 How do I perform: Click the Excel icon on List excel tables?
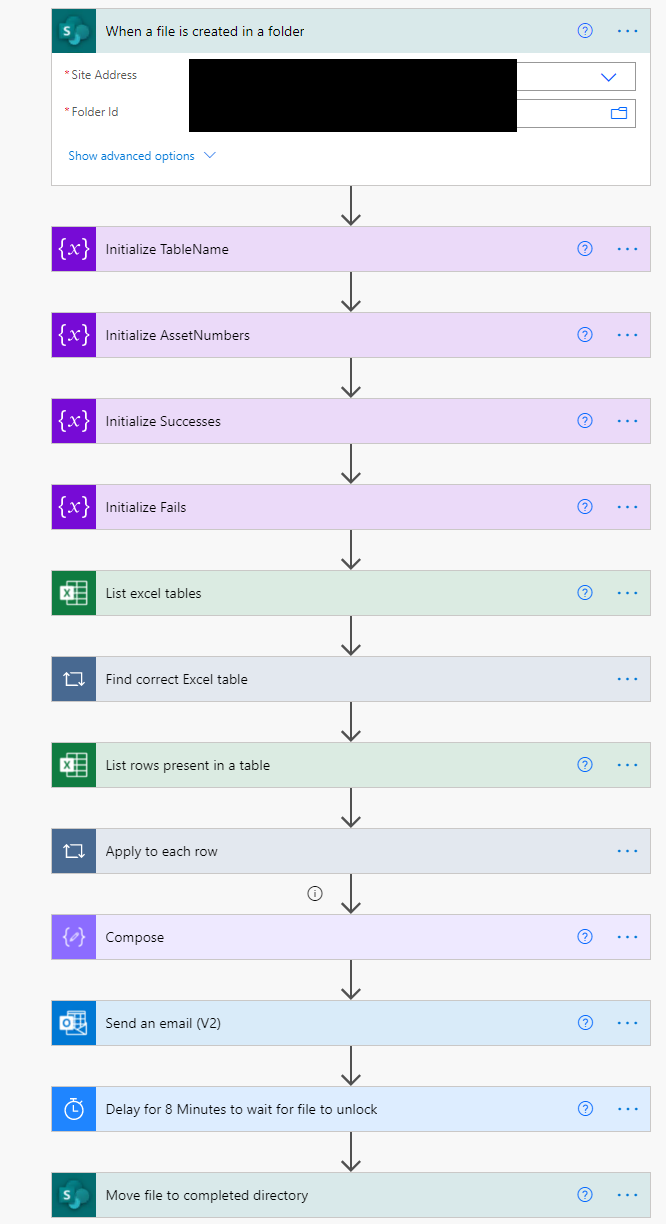point(74,593)
